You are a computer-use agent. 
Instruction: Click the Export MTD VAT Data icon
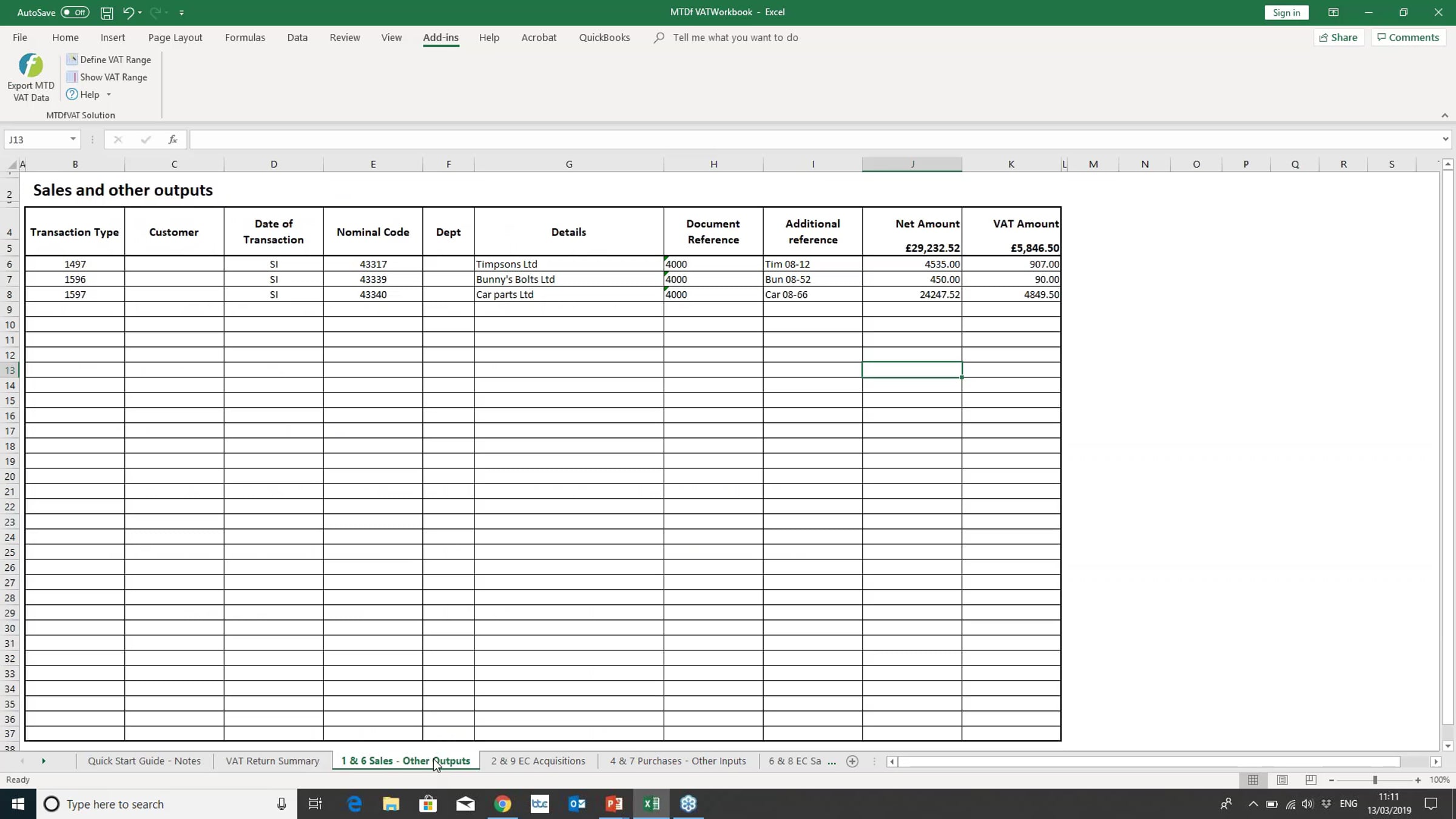coord(31,66)
